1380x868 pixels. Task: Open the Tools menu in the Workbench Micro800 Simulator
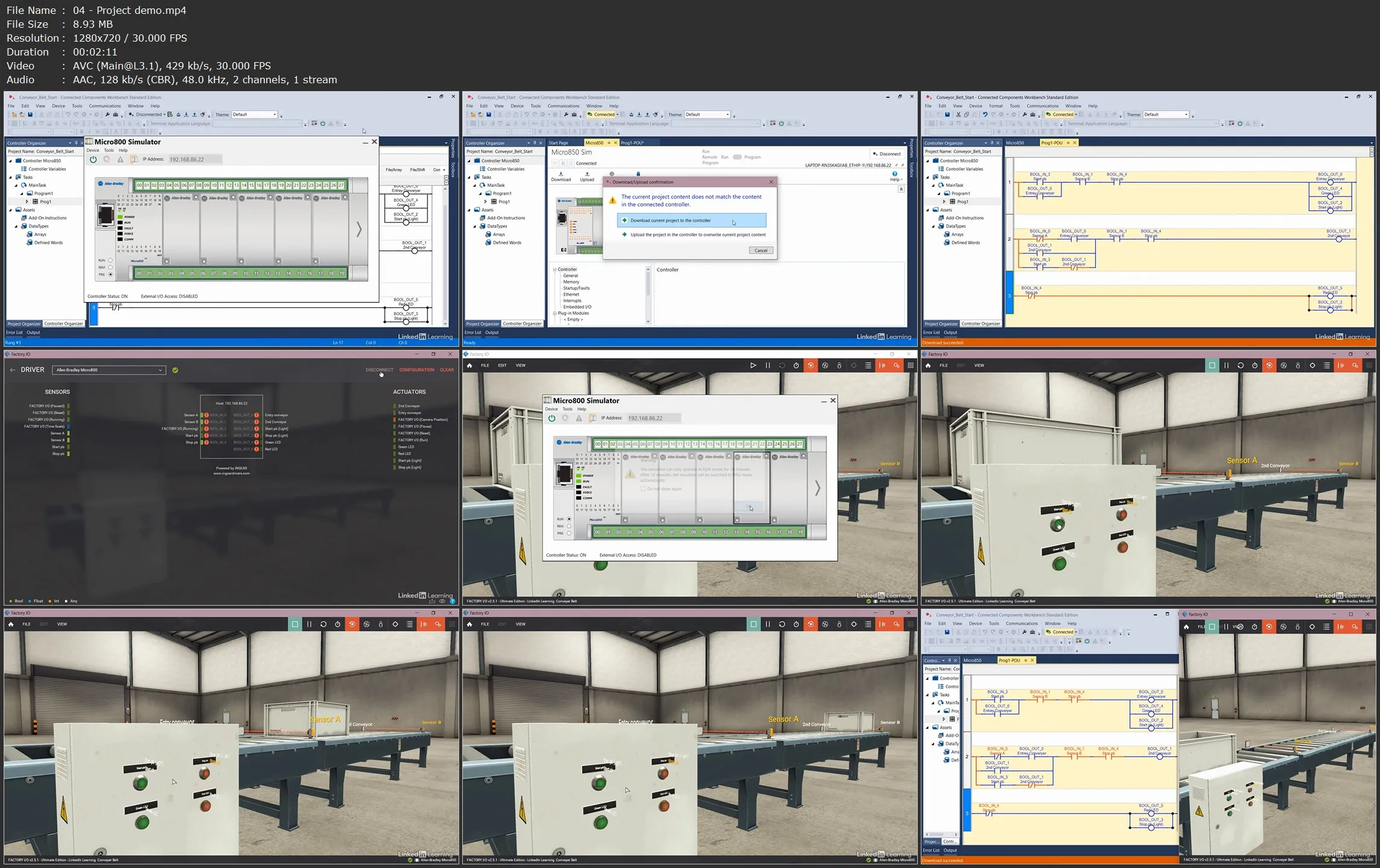coord(109,150)
